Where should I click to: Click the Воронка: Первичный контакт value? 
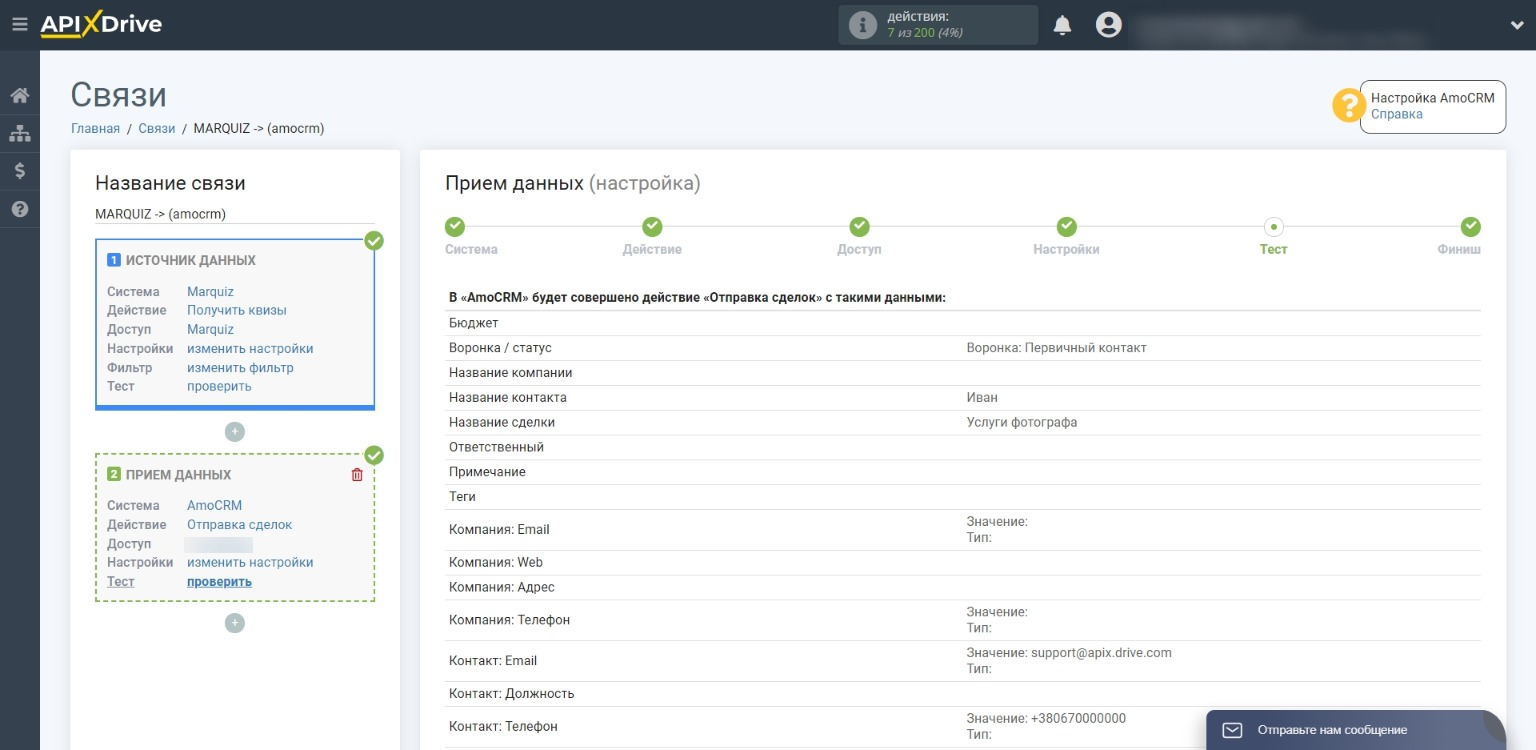(1056, 348)
